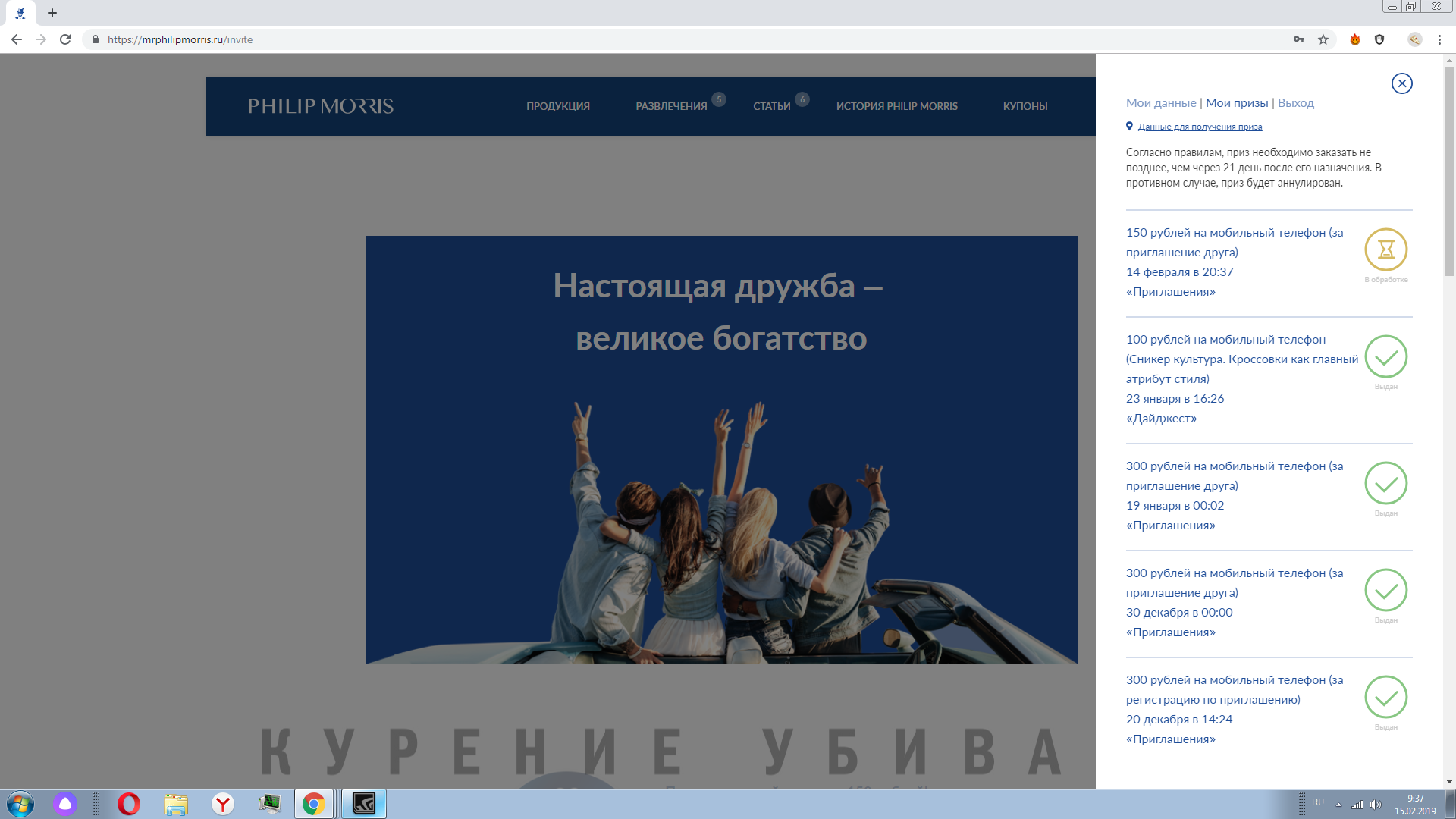Image resolution: width=1456 pixels, height=819 pixels.
Task: Open the ПРОДУКЦИЯ menu item
Action: coord(558,106)
